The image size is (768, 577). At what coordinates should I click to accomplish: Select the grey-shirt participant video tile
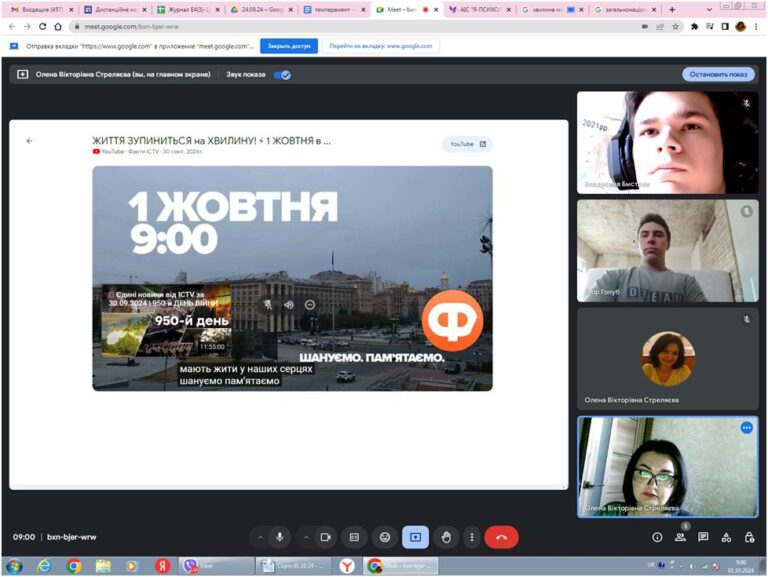(x=668, y=250)
